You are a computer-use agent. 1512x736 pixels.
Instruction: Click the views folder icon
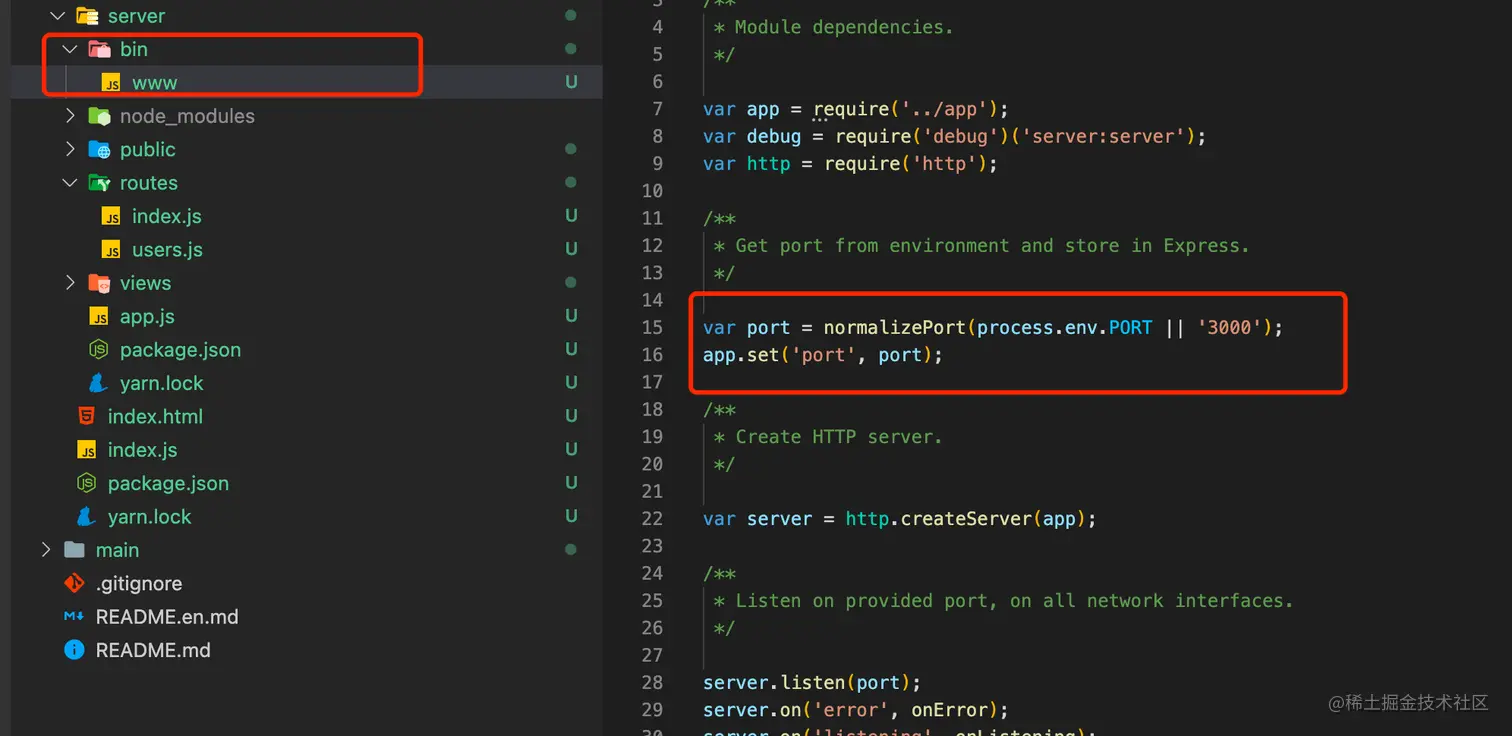click(x=99, y=283)
